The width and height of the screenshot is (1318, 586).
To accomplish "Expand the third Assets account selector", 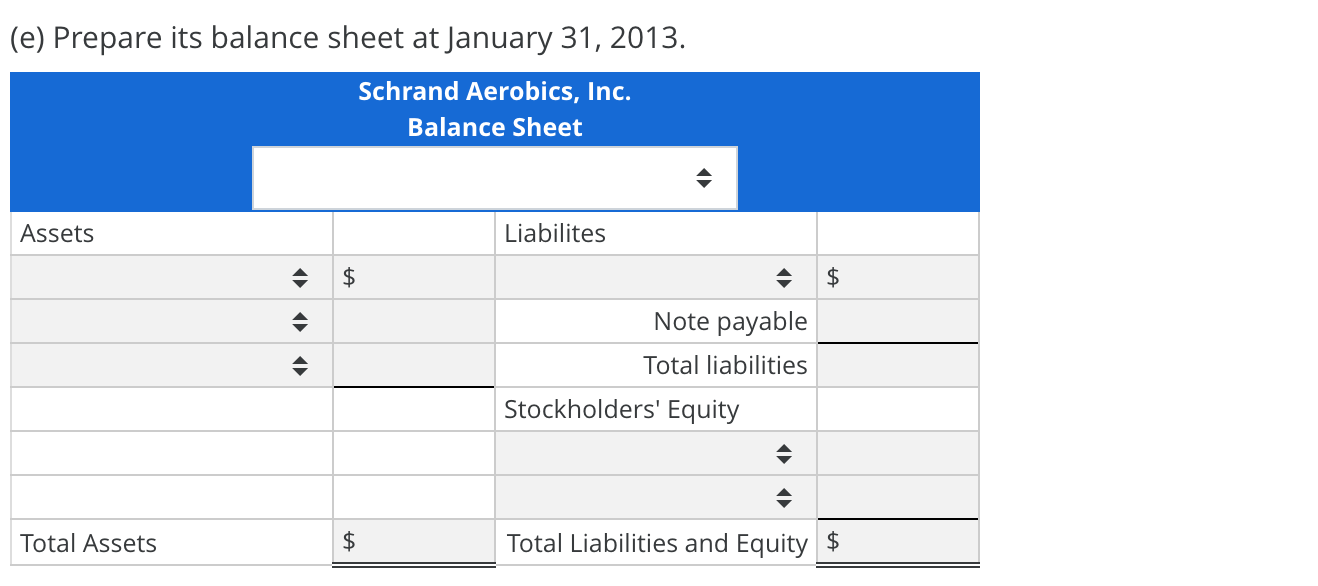I will (x=299, y=365).
